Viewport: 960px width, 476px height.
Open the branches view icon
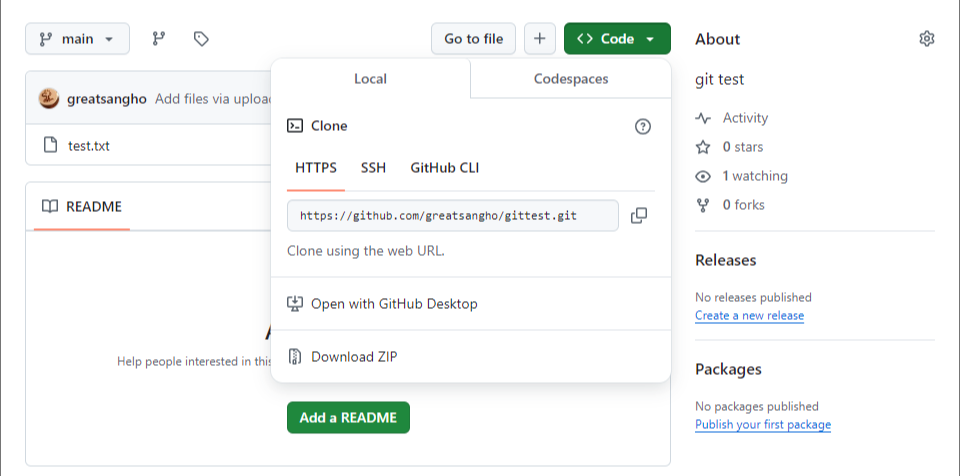[x=159, y=39]
